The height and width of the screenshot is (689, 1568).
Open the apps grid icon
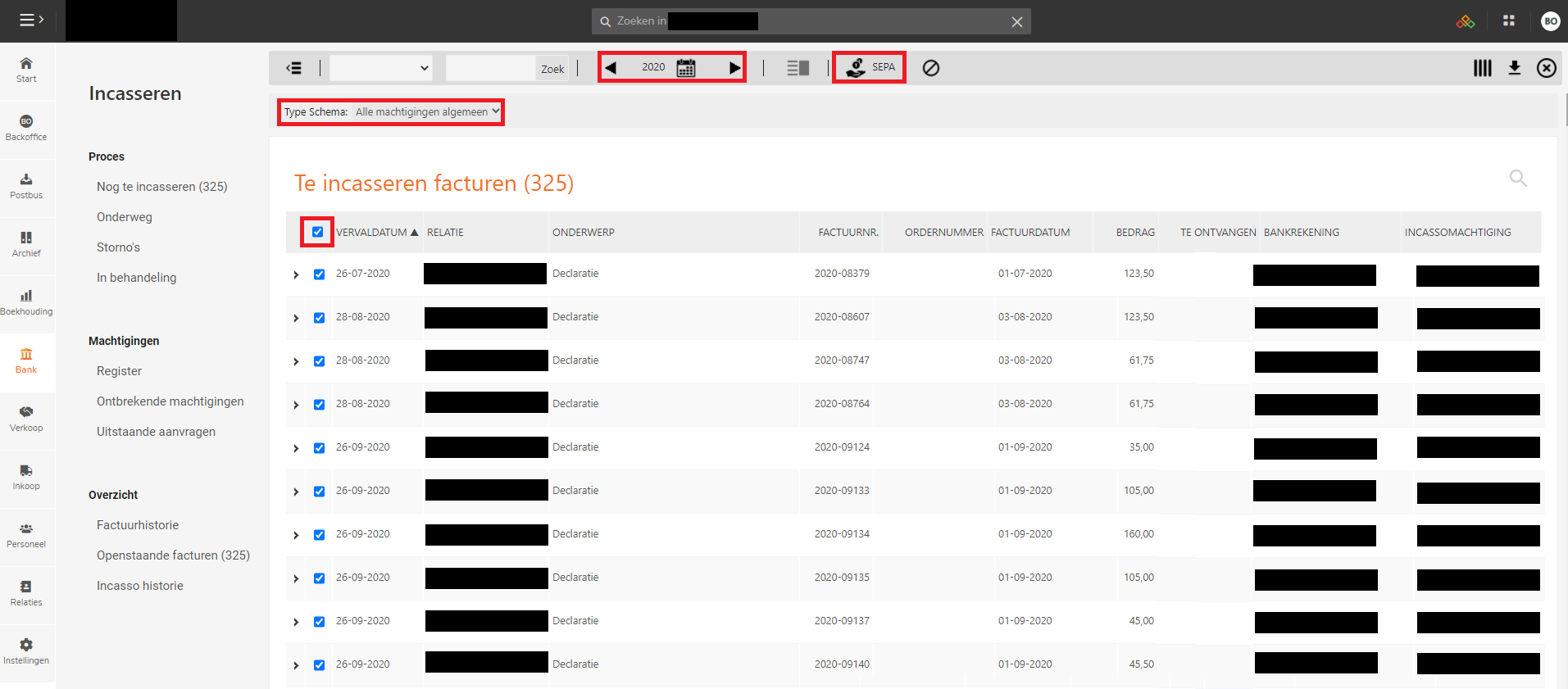pyautogui.click(x=1509, y=21)
